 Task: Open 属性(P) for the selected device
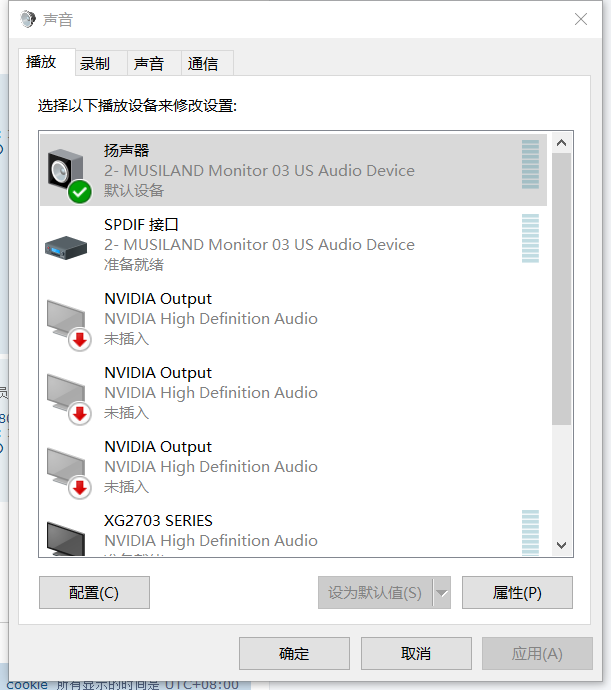pos(517,592)
